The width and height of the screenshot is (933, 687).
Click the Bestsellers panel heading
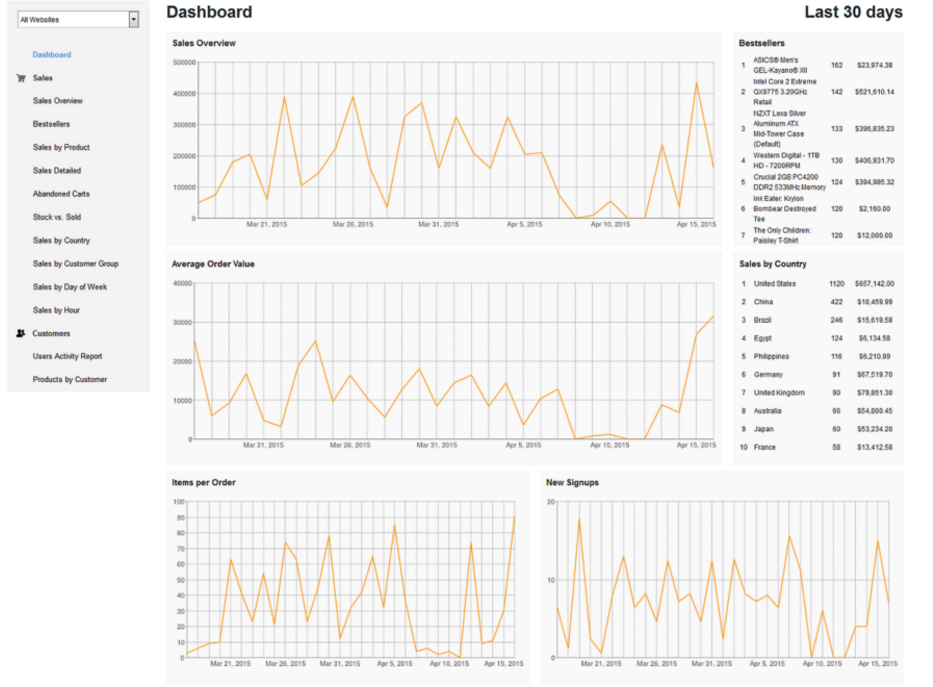coord(762,43)
